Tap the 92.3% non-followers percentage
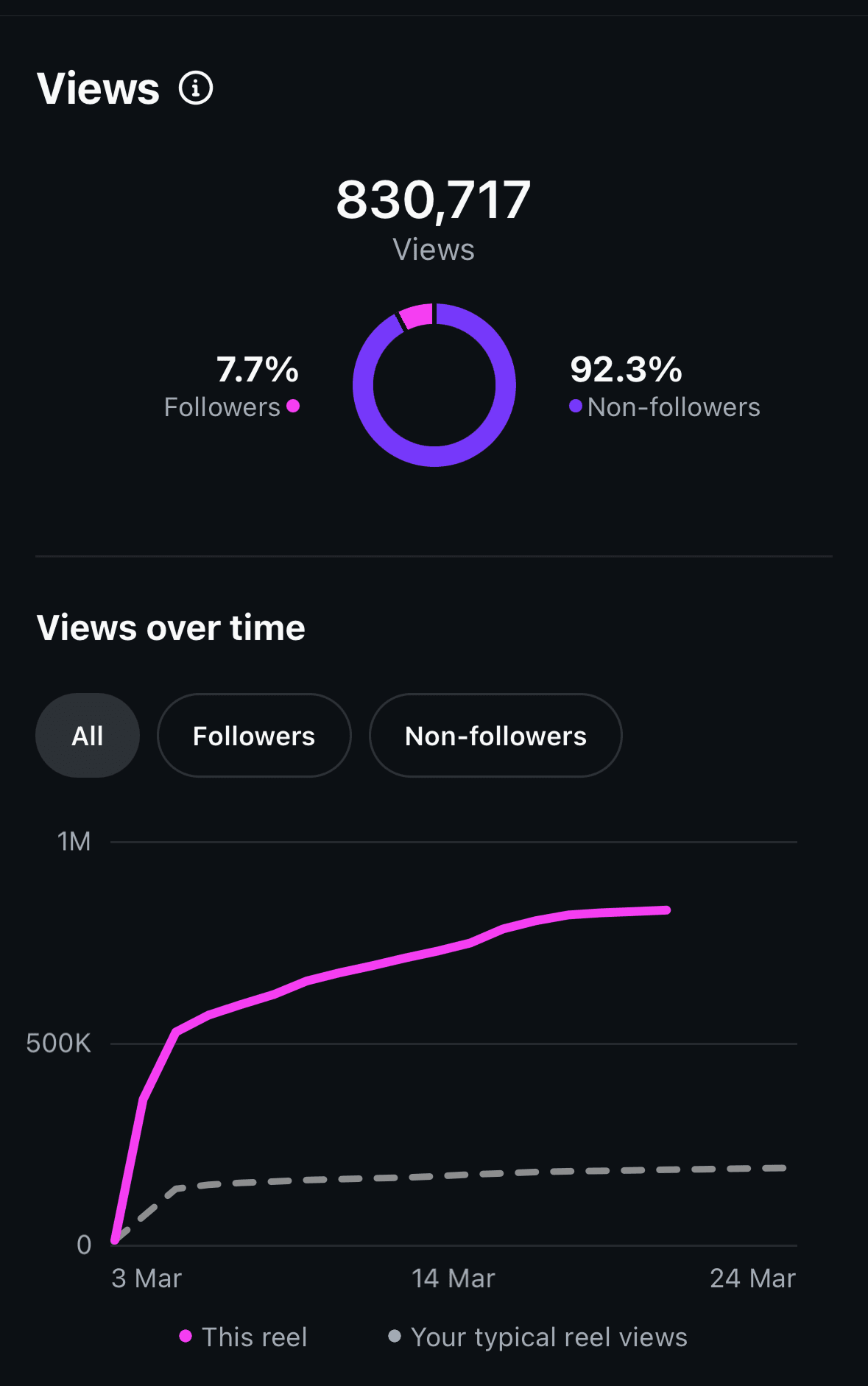The width and height of the screenshot is (868, 1386). click(x=627, y=370)
